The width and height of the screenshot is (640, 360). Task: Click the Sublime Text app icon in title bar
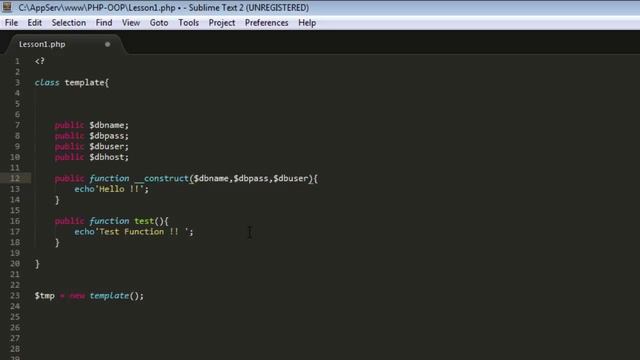(7, 7)
